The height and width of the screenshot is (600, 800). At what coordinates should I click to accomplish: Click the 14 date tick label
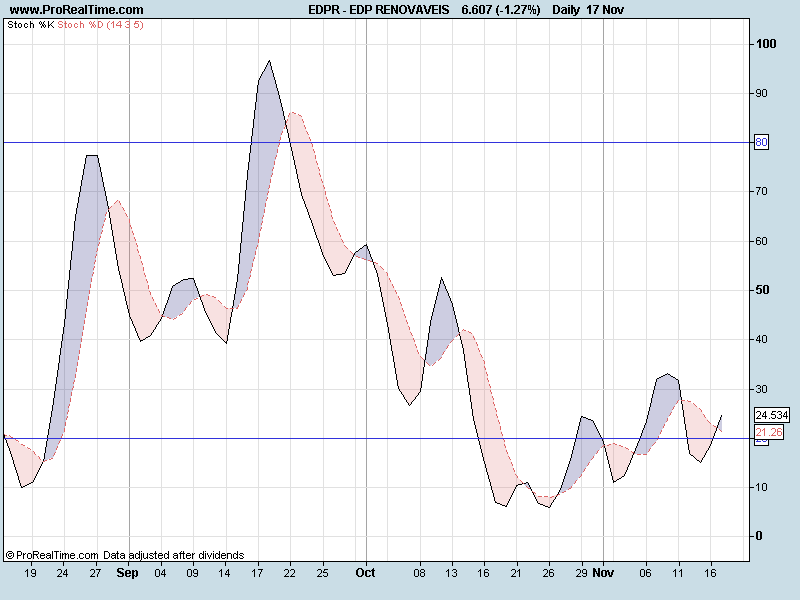(x=224, y=573)
